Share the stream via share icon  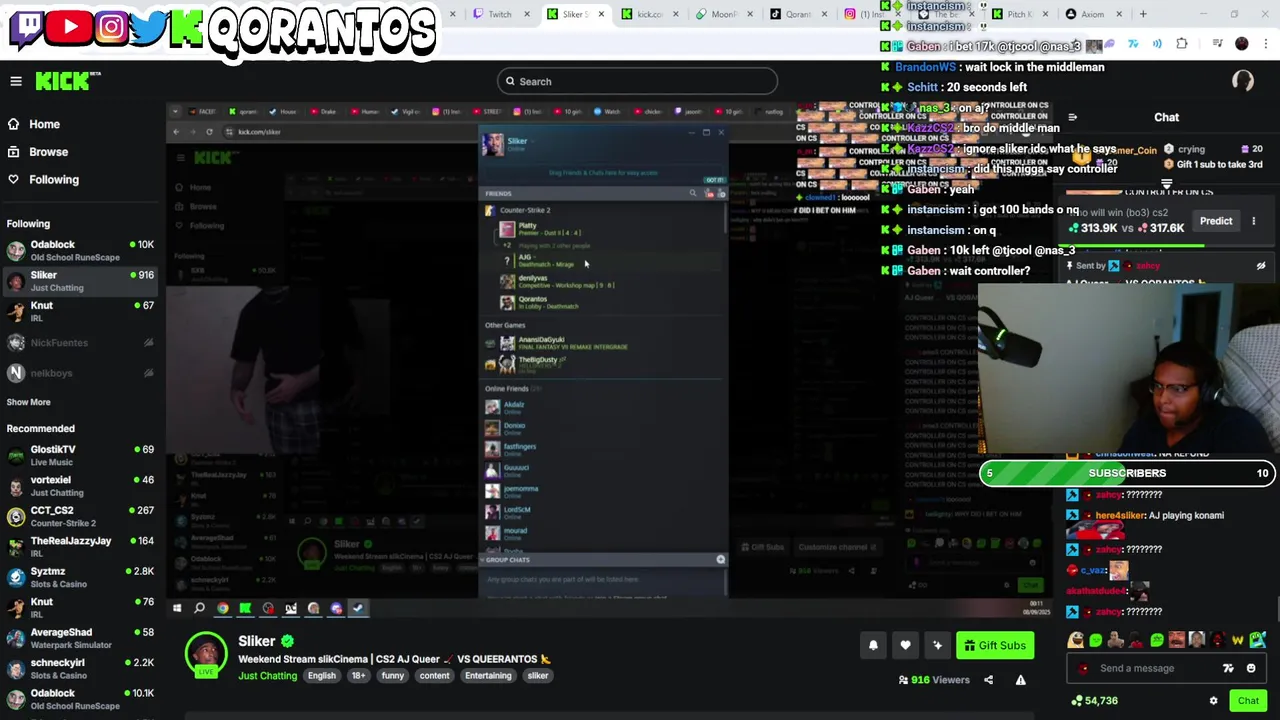(988, 680)
